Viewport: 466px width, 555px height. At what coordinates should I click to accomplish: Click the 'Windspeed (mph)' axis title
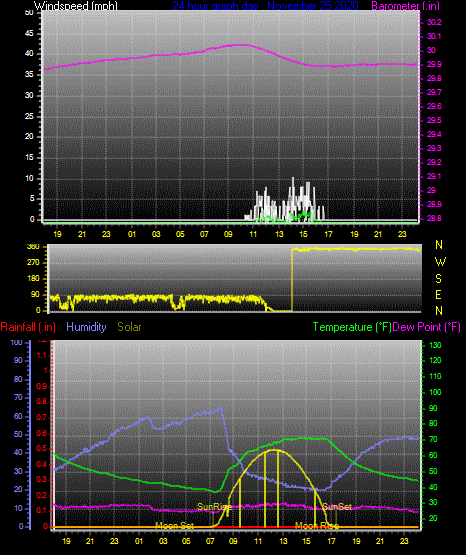coord(75,6)
